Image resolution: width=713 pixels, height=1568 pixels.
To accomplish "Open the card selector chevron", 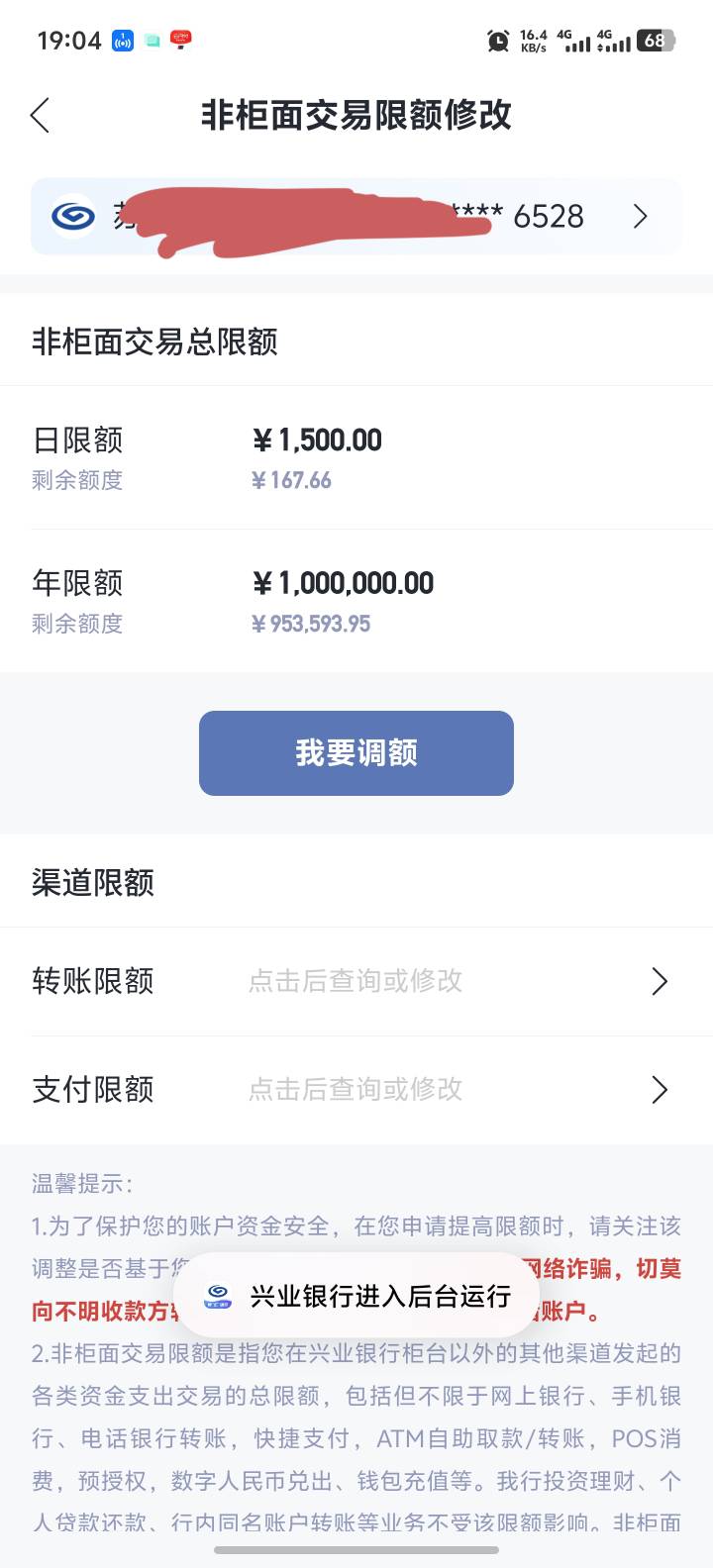I will (641, 216).
